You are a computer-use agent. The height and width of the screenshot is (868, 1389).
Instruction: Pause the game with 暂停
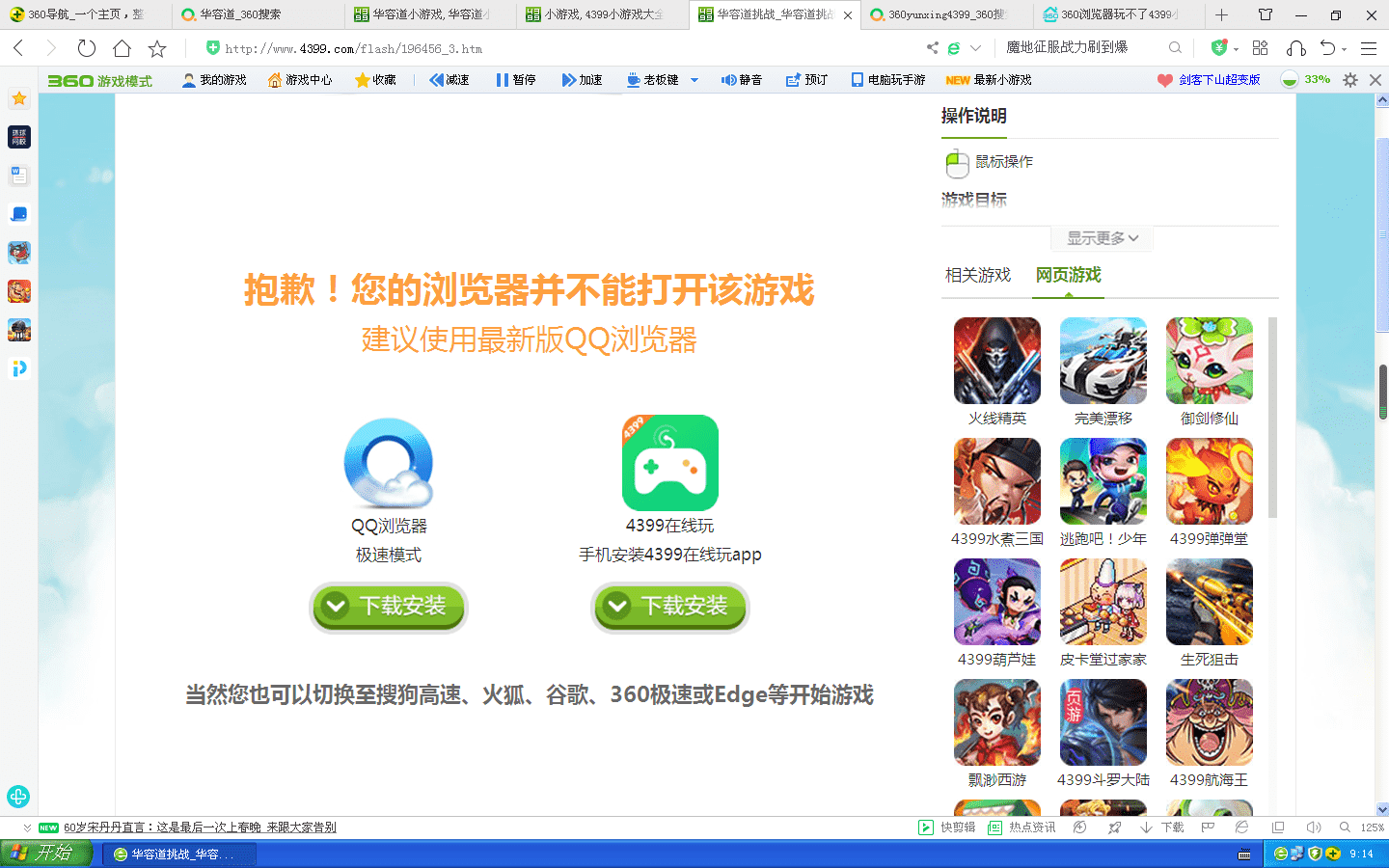516,80
